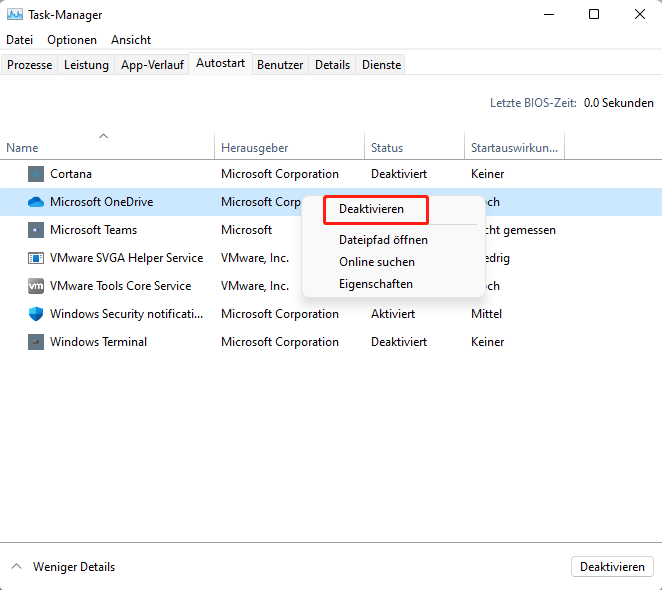Choose Deaktivieren in the context menu
The image size is (662, 590).
[x=371, y=209]
